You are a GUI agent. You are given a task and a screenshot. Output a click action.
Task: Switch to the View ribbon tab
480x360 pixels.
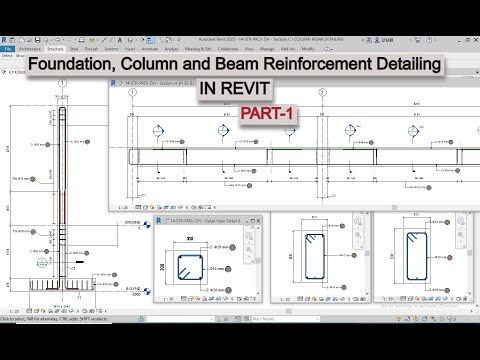249,49
